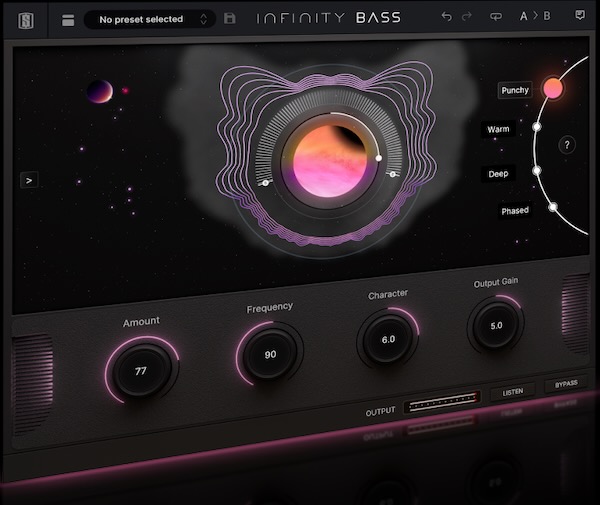The height and width of the screenshot is (505, 600).
Task: Click the preset up/down stepper arrows
Action: pyautogui.click(x=204, y=19)
